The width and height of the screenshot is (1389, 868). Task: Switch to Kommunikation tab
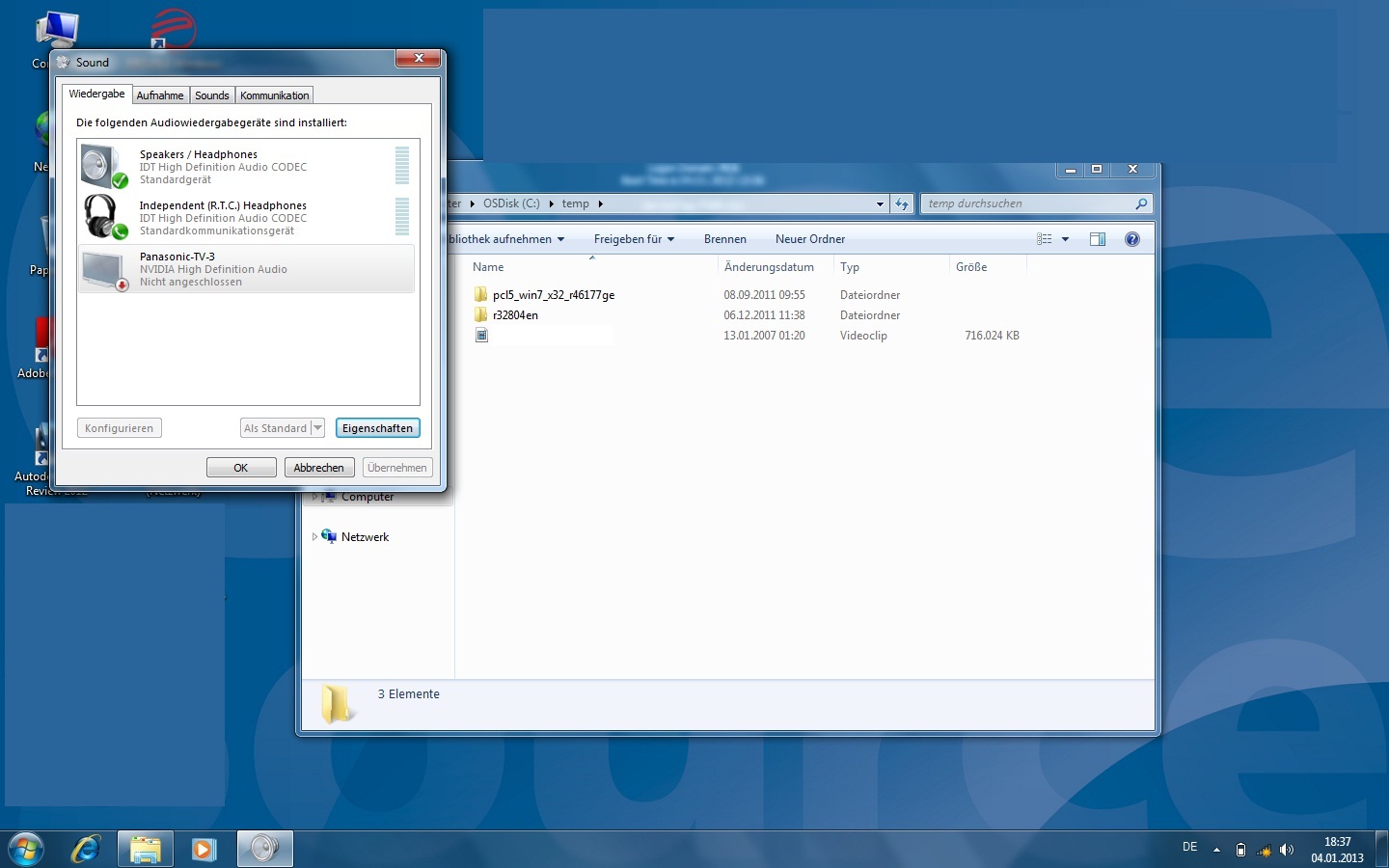(275, 95)
